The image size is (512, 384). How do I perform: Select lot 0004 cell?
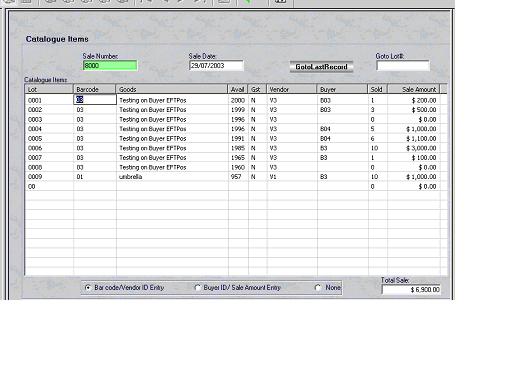point(49,129)
